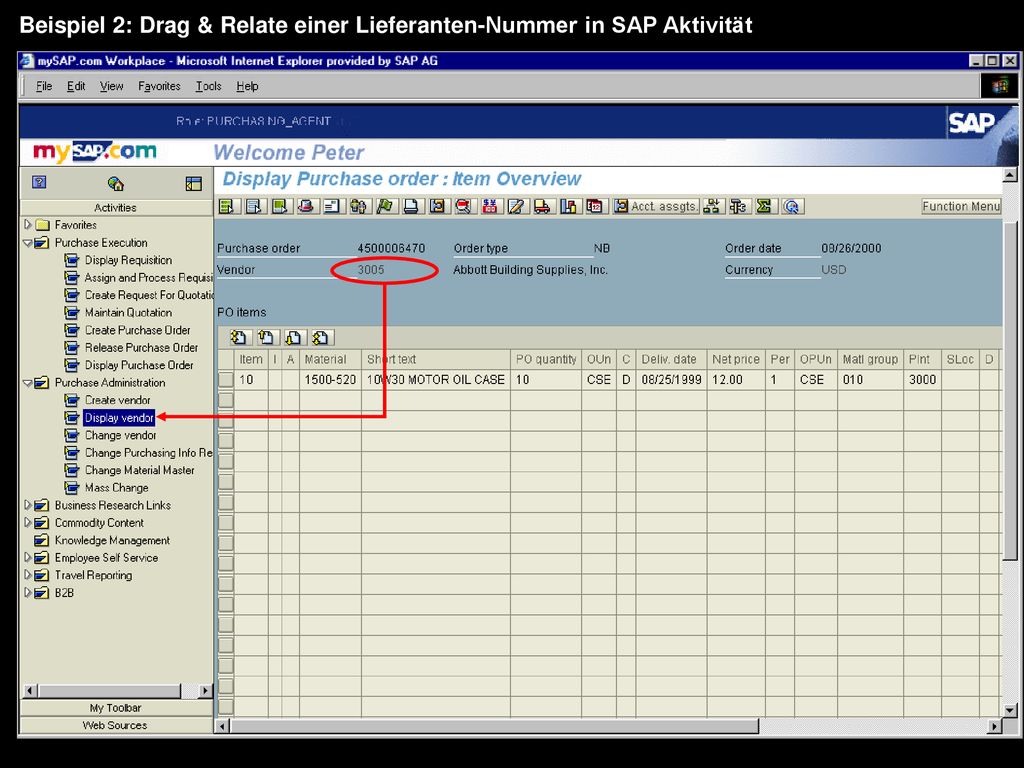Click the Internet Explorer Windows logo throbber

999,86
